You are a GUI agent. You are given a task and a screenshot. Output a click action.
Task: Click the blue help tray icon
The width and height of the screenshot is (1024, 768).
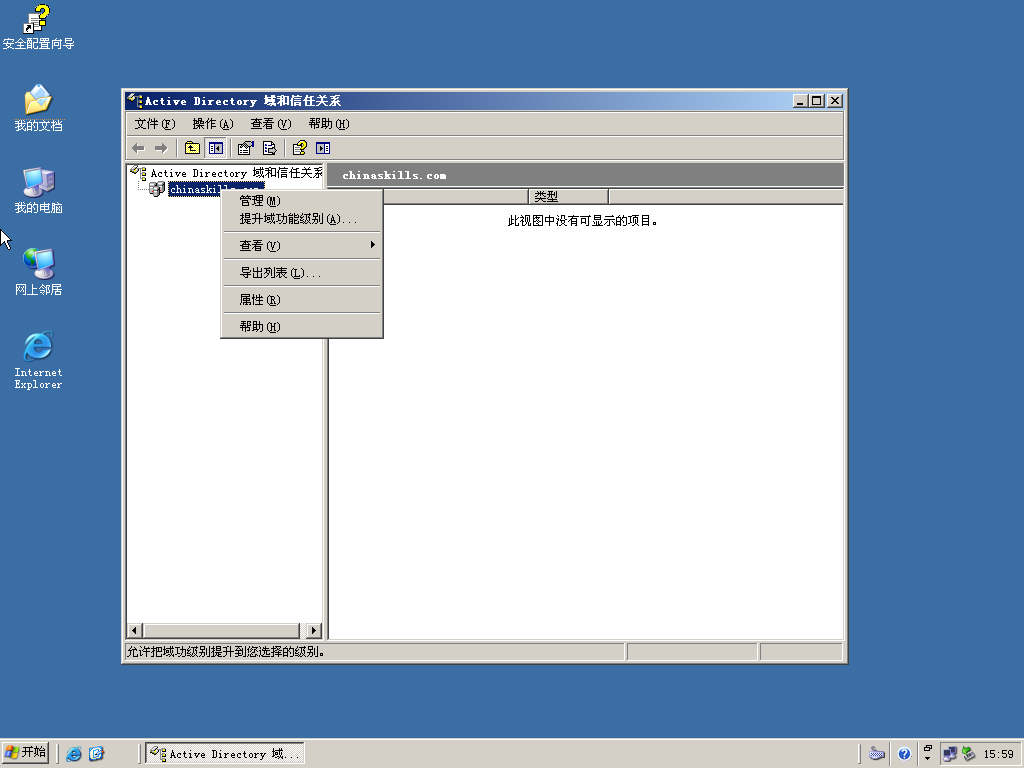tap(904, 754)
